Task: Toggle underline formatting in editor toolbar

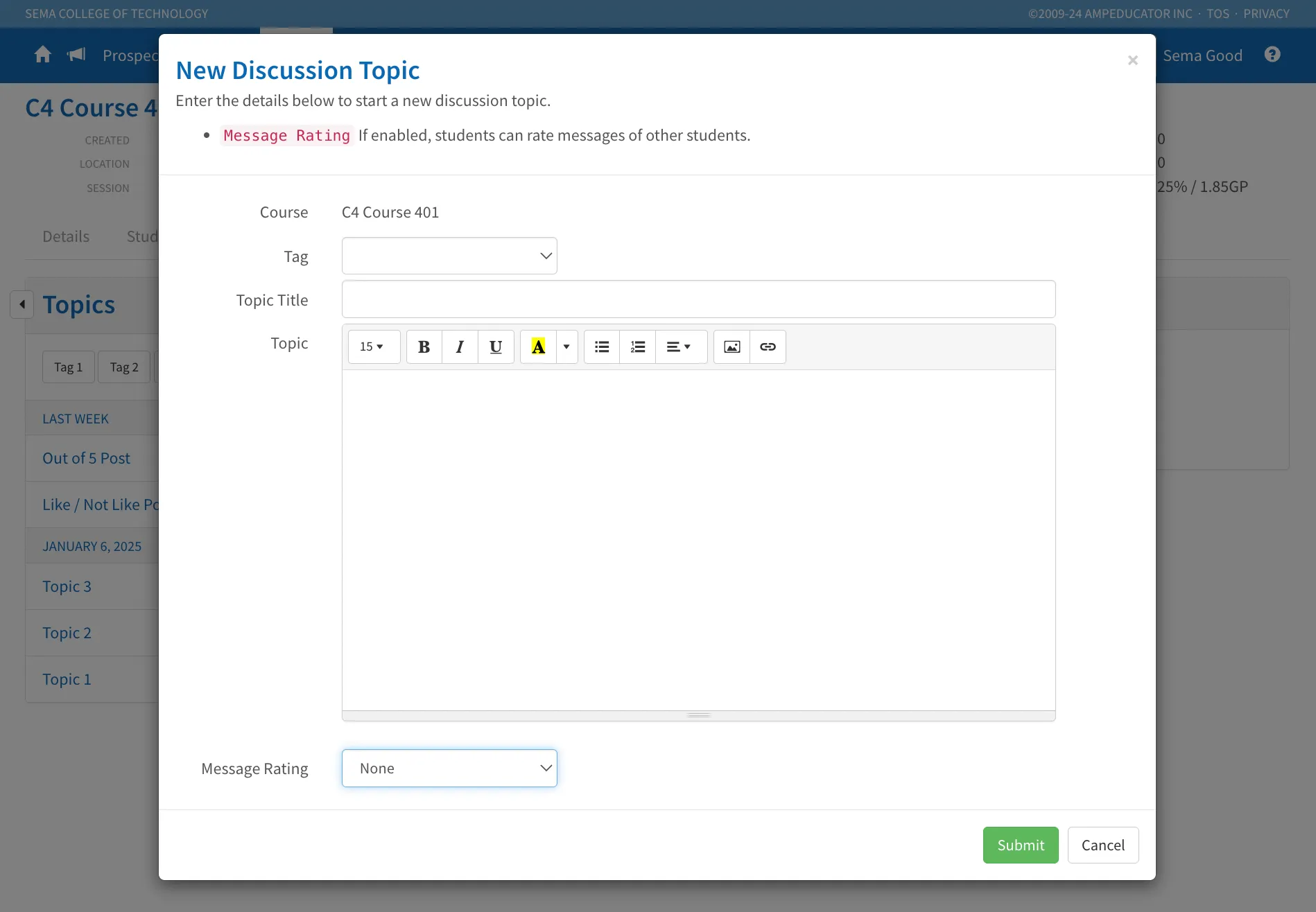Action: pos(496,347)
